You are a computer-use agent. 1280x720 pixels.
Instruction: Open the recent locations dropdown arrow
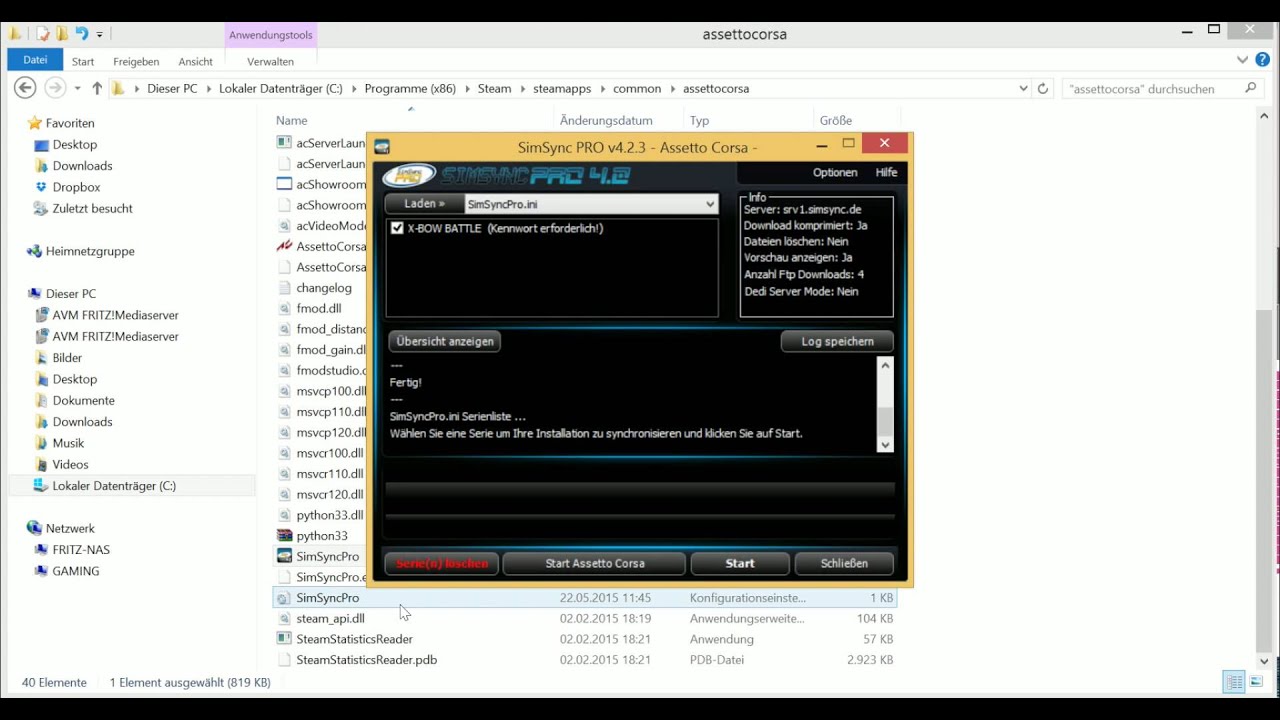pos(76,89)
